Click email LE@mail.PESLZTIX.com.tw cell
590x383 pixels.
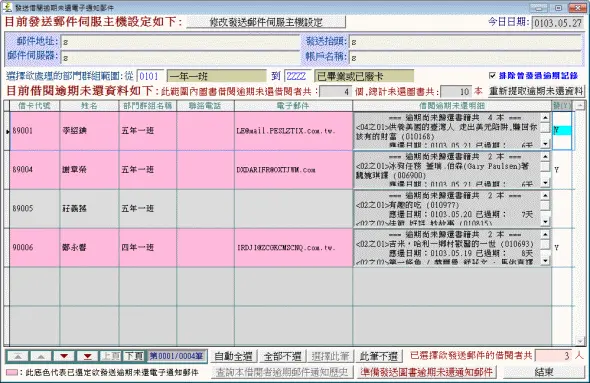pos(293,131)
